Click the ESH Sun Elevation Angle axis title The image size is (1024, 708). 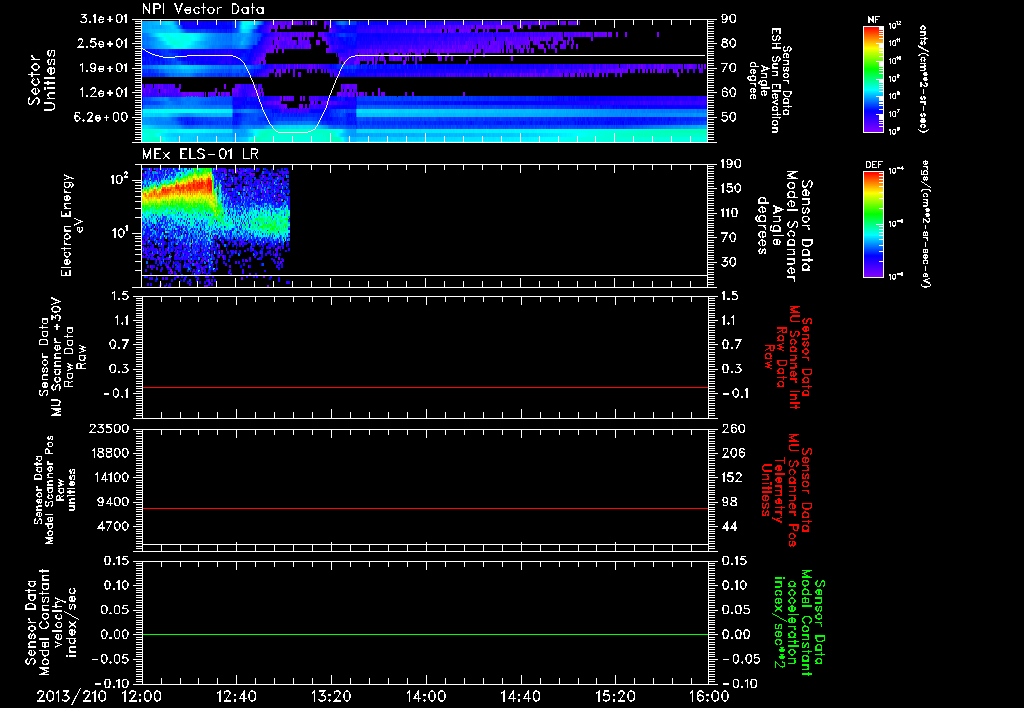pos(769,80)
